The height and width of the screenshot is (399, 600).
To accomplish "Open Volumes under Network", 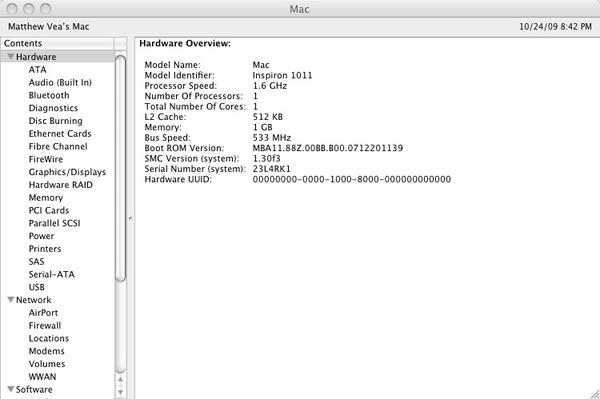I will [47, 364].
